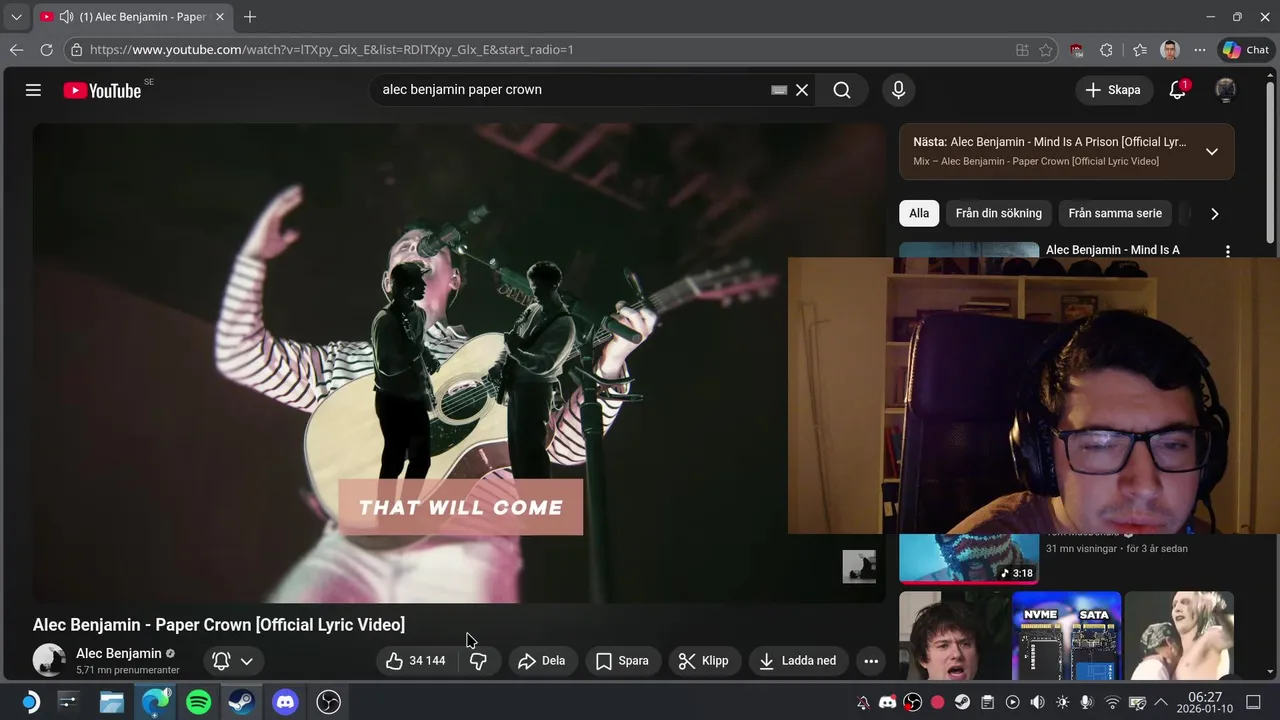Viewport: 1280px width, 720px height.
Task: Open YouTube notifications bell
Action: 1178,90
